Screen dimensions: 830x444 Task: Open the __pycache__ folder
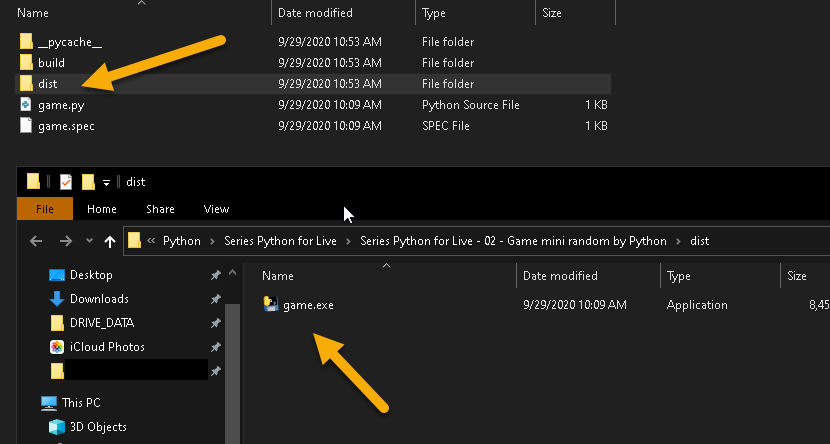(69, 42)
